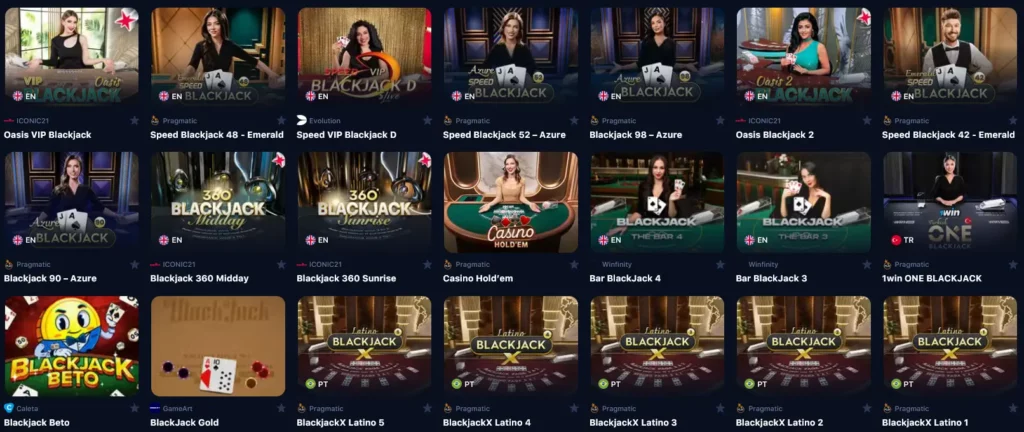
Task: Launch the Casino Hold'em game thumbnail
Action: click(511, 202)
